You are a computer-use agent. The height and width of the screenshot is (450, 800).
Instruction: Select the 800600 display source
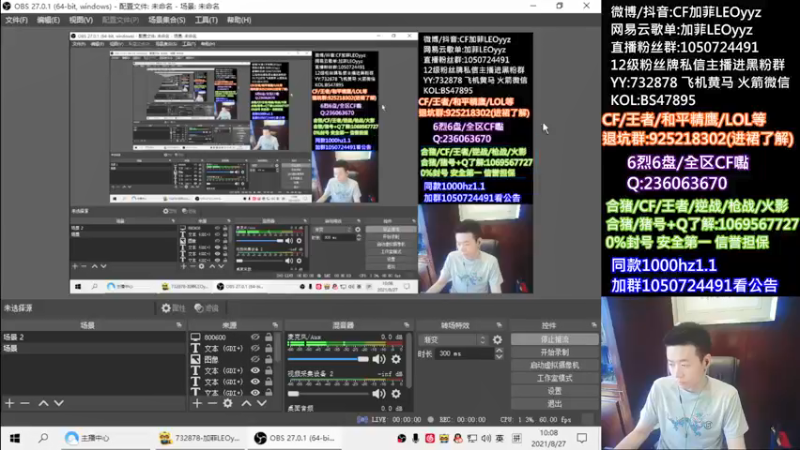pos(215,337)
